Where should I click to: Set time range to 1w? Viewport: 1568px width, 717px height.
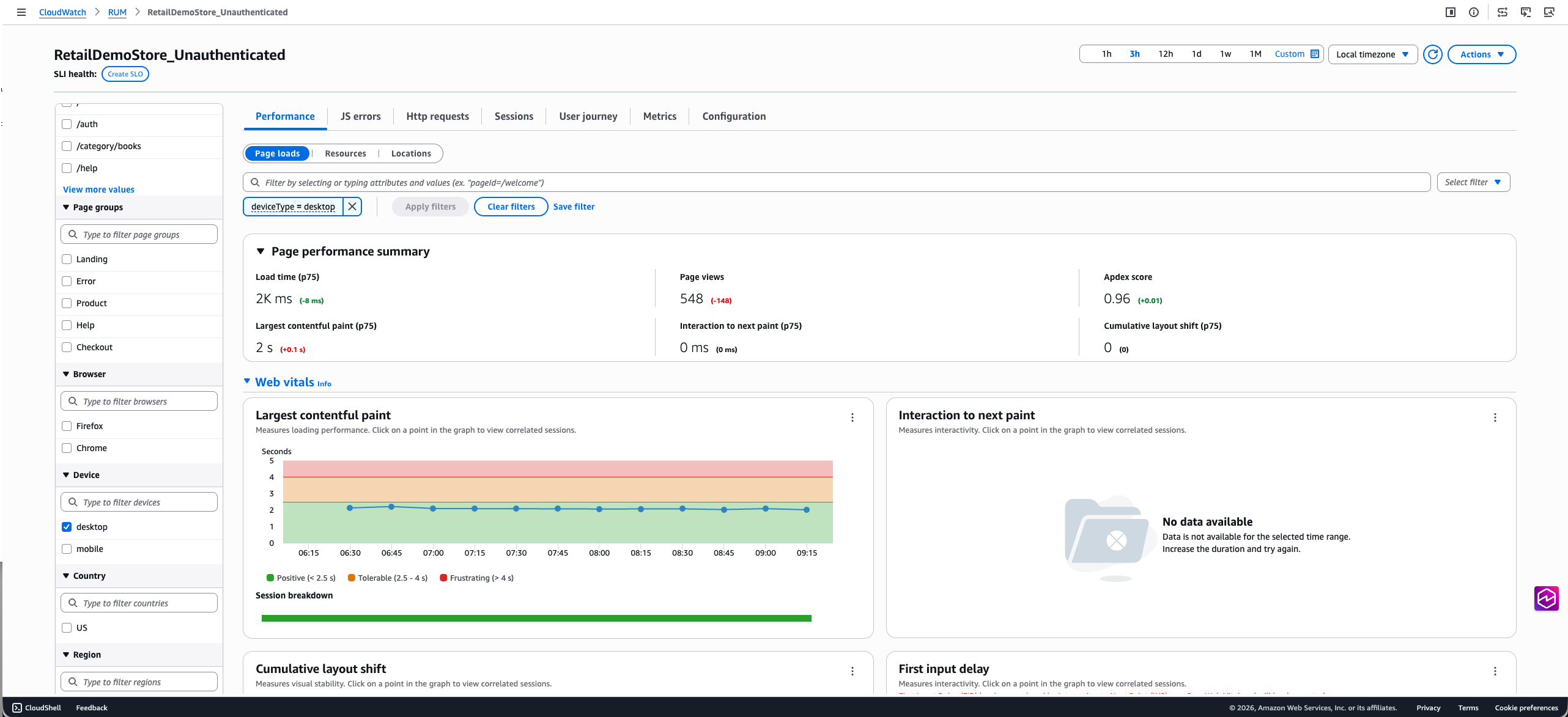click(x=1226, y=54)
